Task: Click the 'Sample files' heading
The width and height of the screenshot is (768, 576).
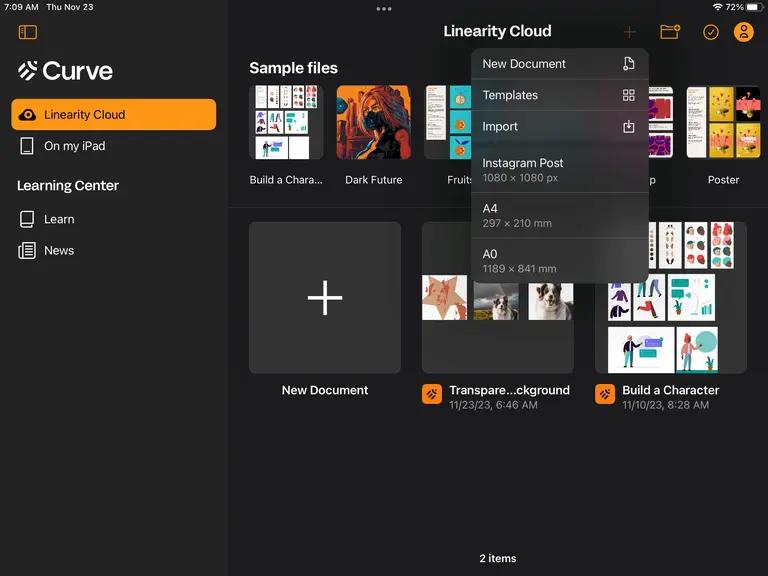Action: (x=293, y=68)
